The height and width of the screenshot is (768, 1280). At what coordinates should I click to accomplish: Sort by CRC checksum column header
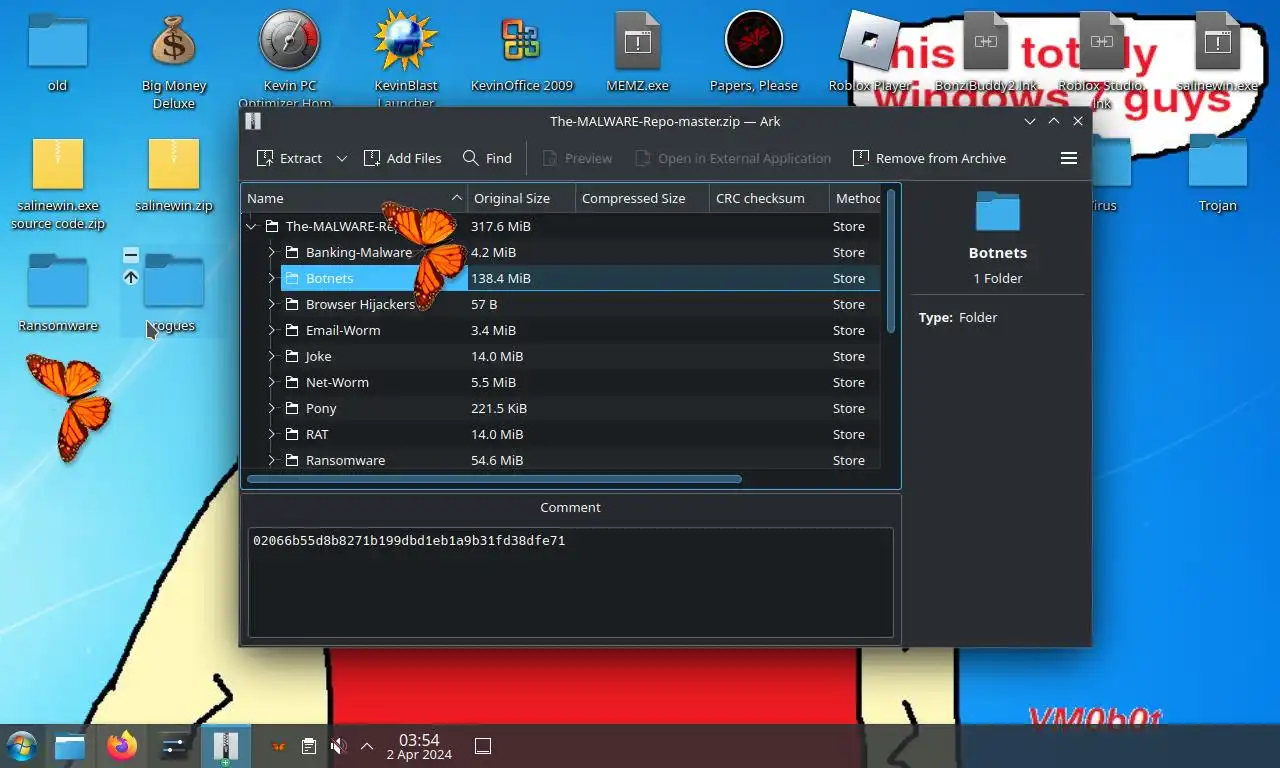point(770,198)
